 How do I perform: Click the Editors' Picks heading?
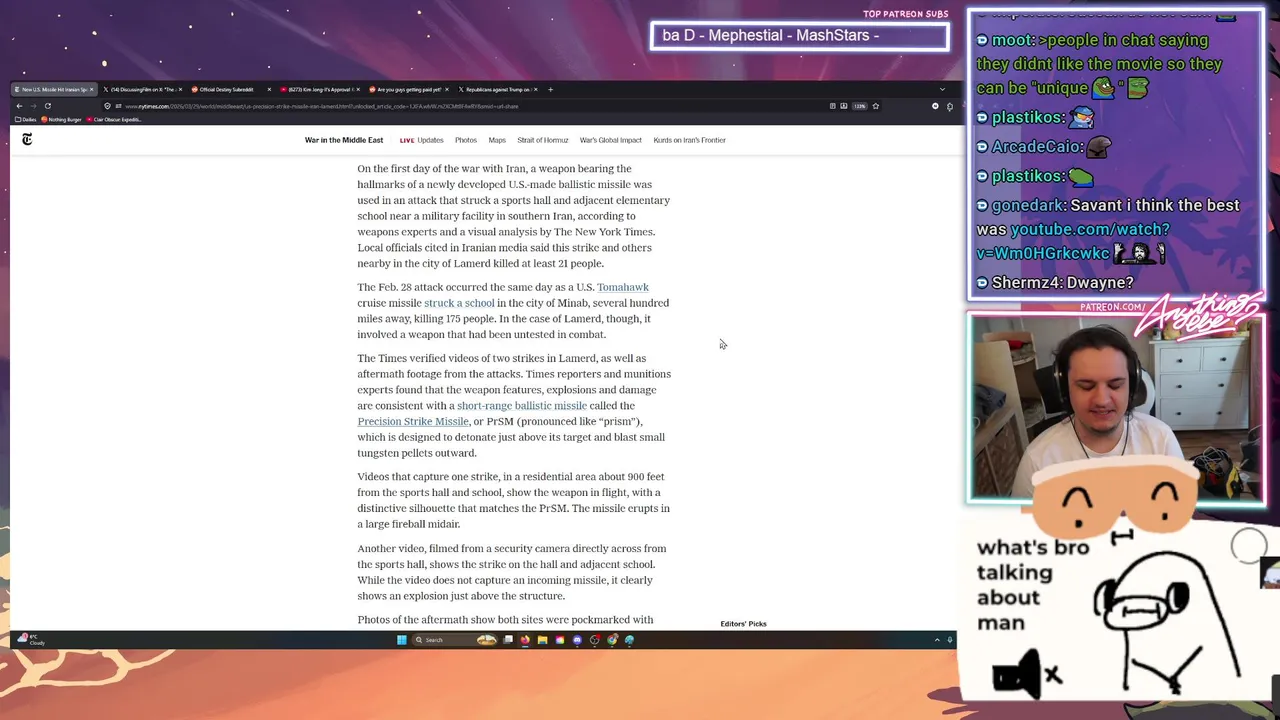pyautogui.click(x=743, y=624)
